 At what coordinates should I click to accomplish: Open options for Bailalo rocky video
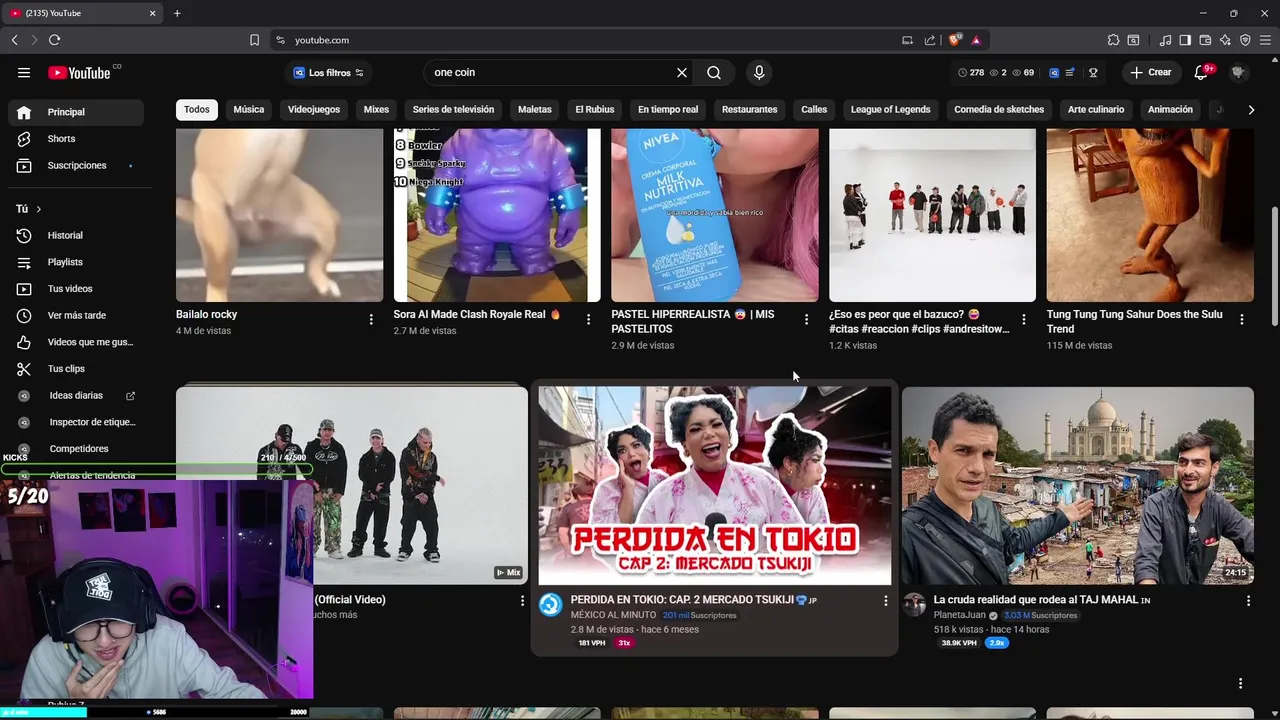click(x=371, y=319)
